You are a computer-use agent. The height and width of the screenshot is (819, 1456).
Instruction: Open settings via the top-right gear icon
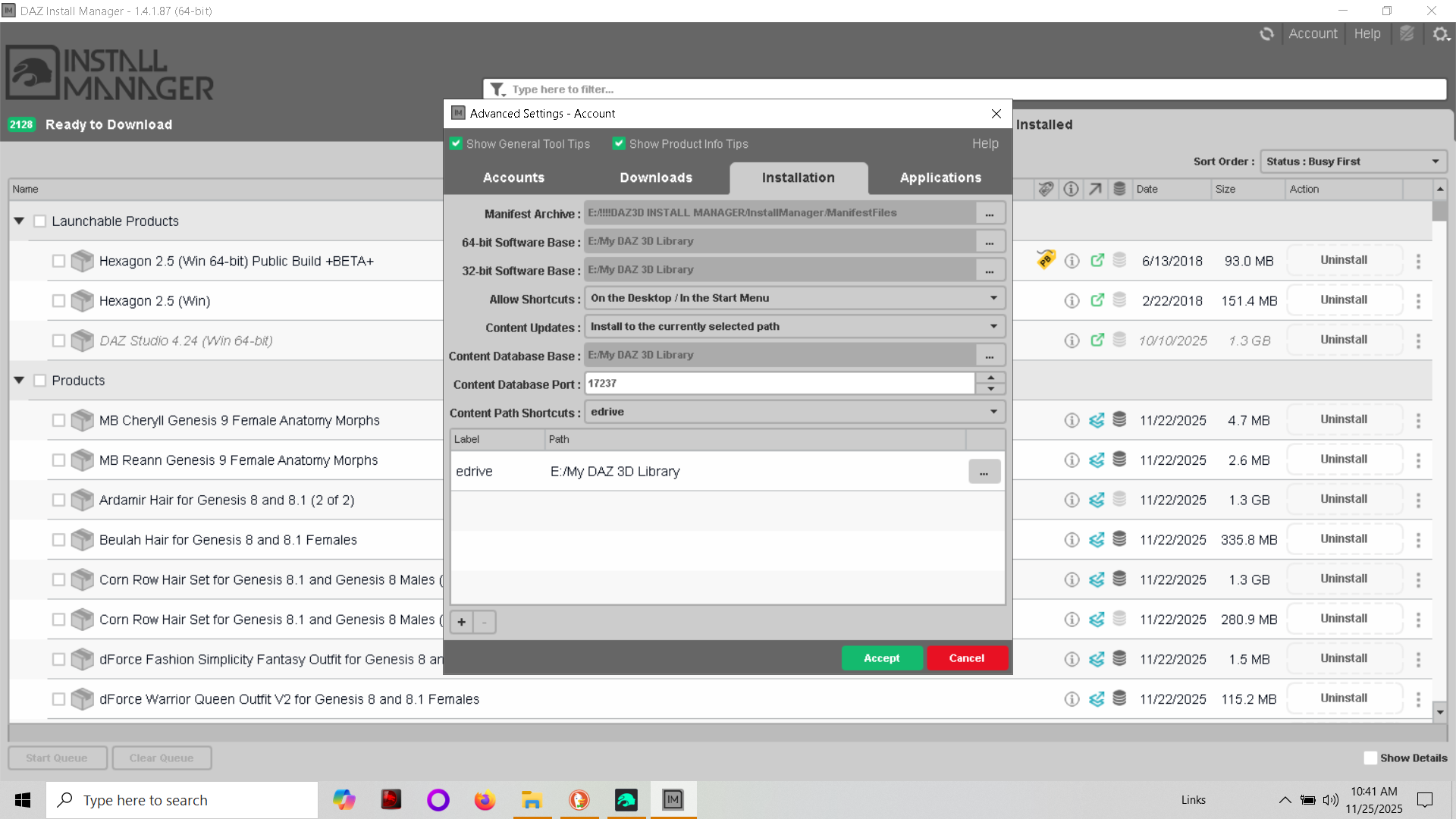coord(1441,34)
